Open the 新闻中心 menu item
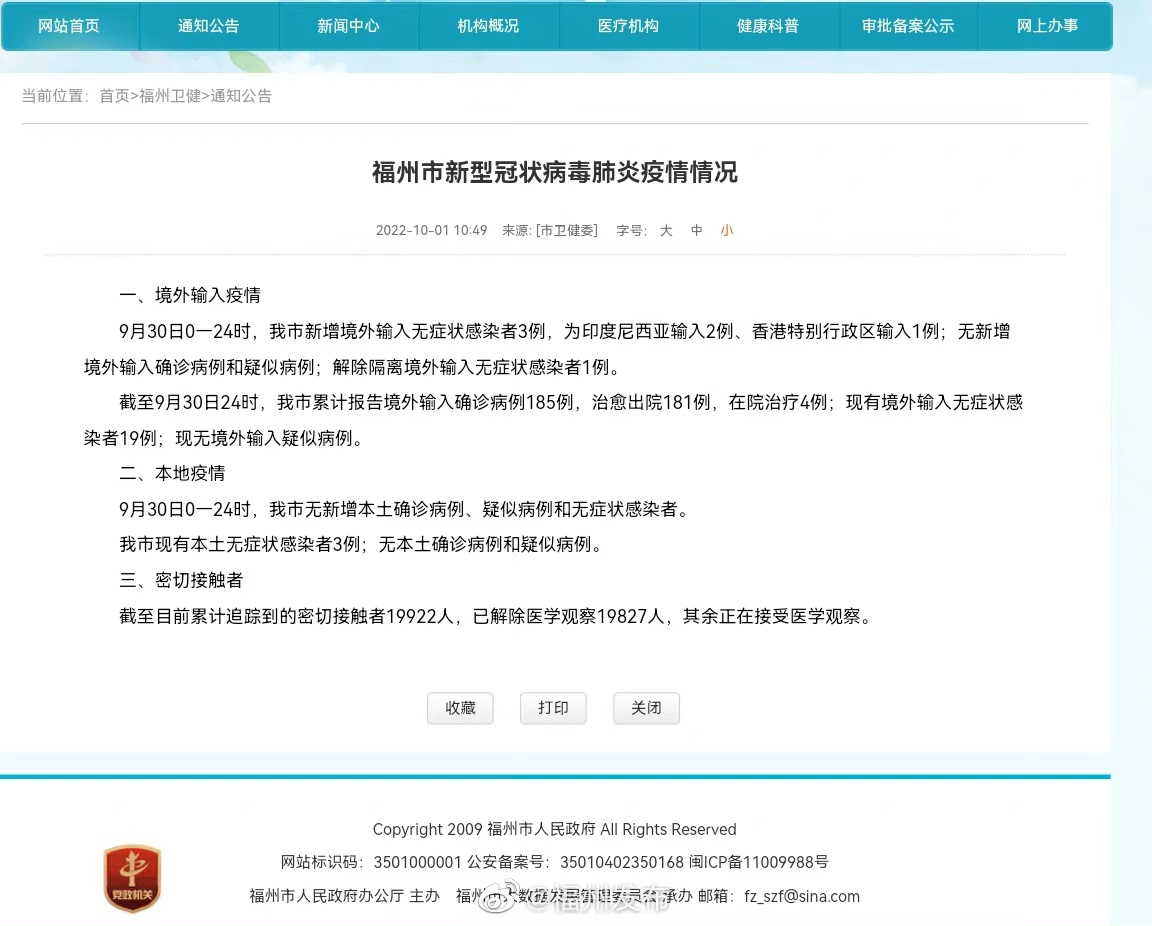This screenshot has width=1152, height=926. pyautogui.click(x=348, y=26)
